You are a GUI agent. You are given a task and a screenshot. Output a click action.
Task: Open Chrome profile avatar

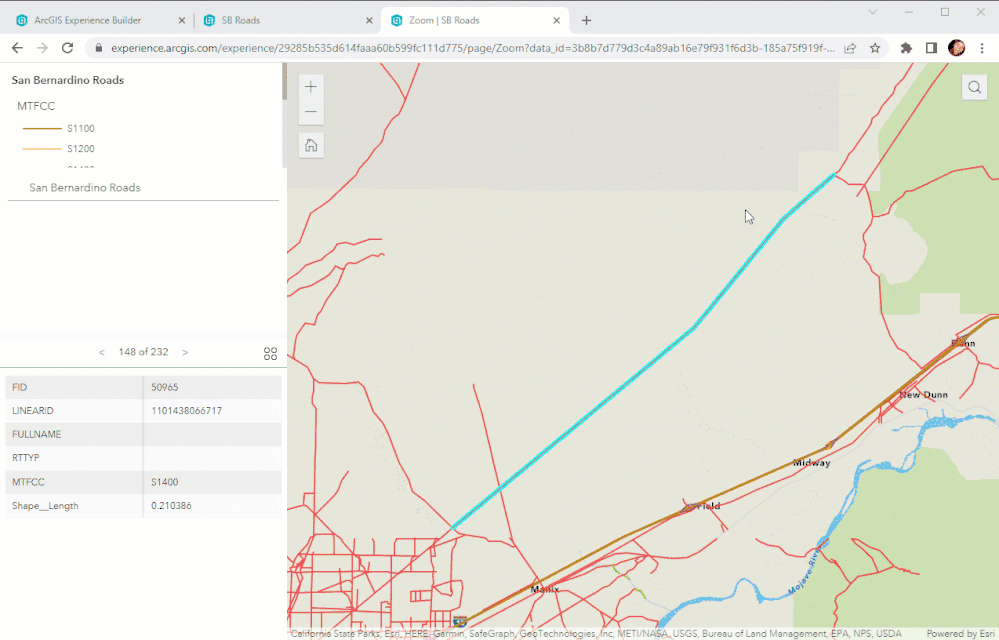point(956,48)
